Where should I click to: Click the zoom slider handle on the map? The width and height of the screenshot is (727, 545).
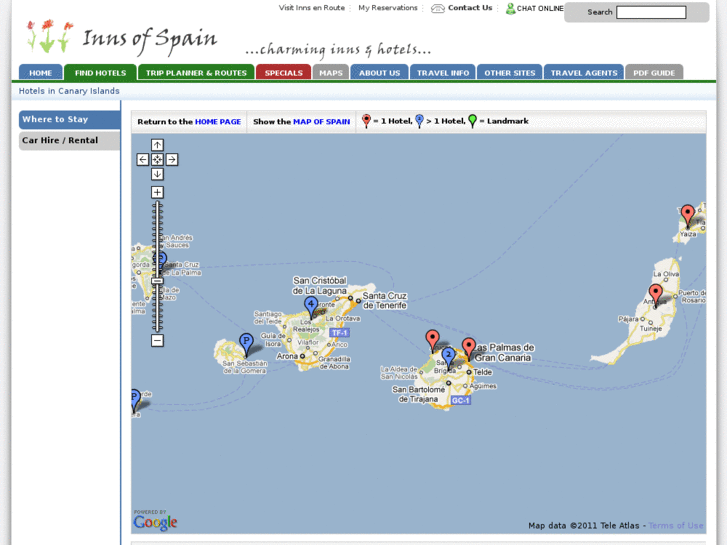point(157,281)
